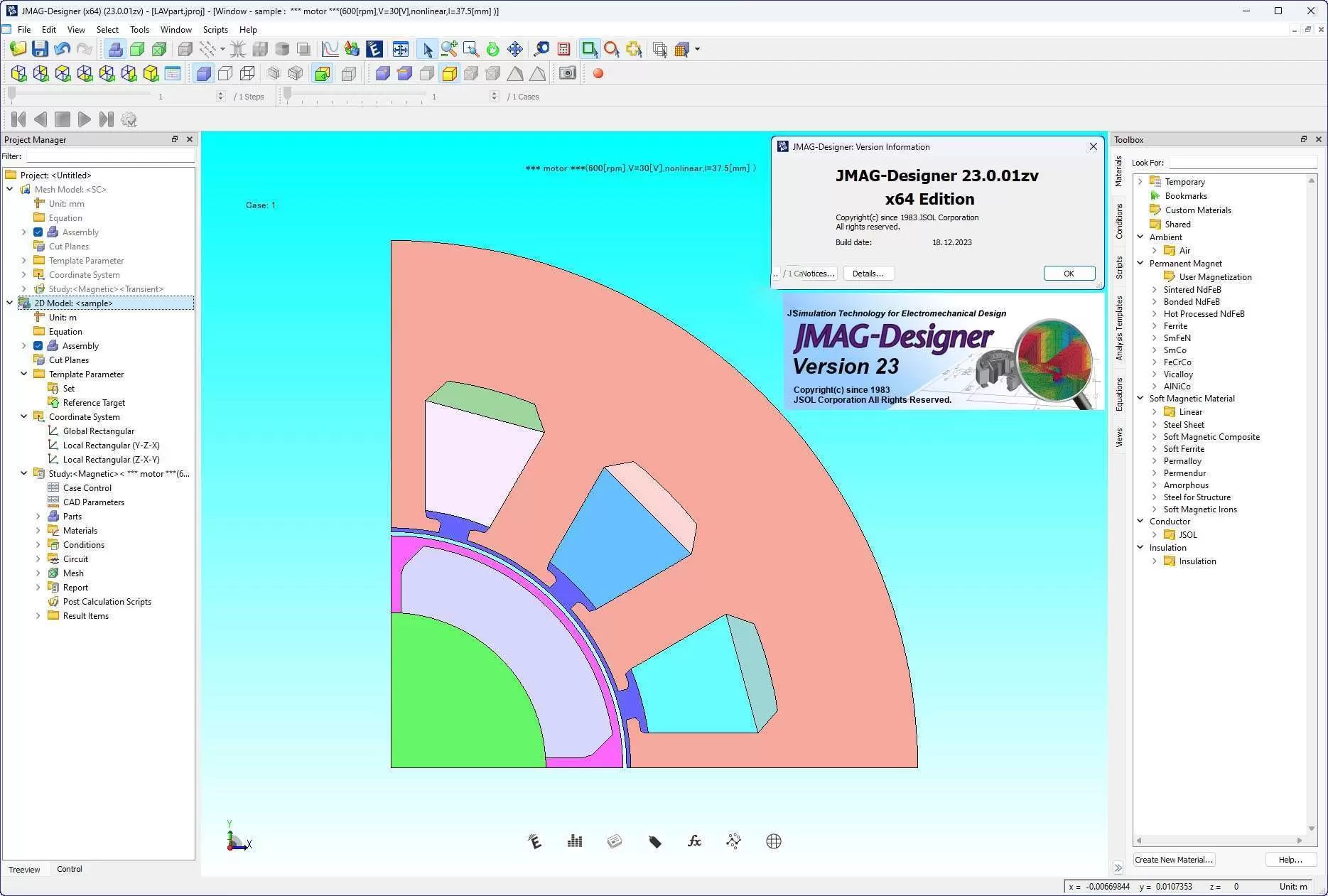Screen dimensions: 1328x896
Task: Click the tag icon below the model
Action: (x=654, y=841)
